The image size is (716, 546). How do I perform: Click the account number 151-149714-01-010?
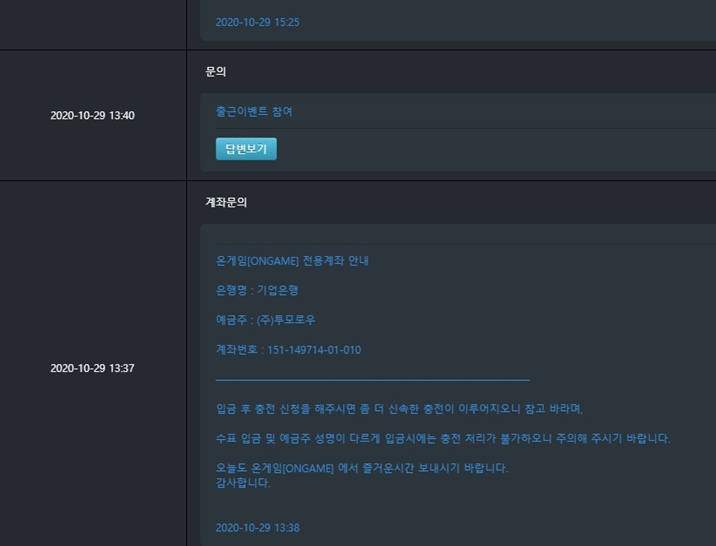[x=314, y=350]
